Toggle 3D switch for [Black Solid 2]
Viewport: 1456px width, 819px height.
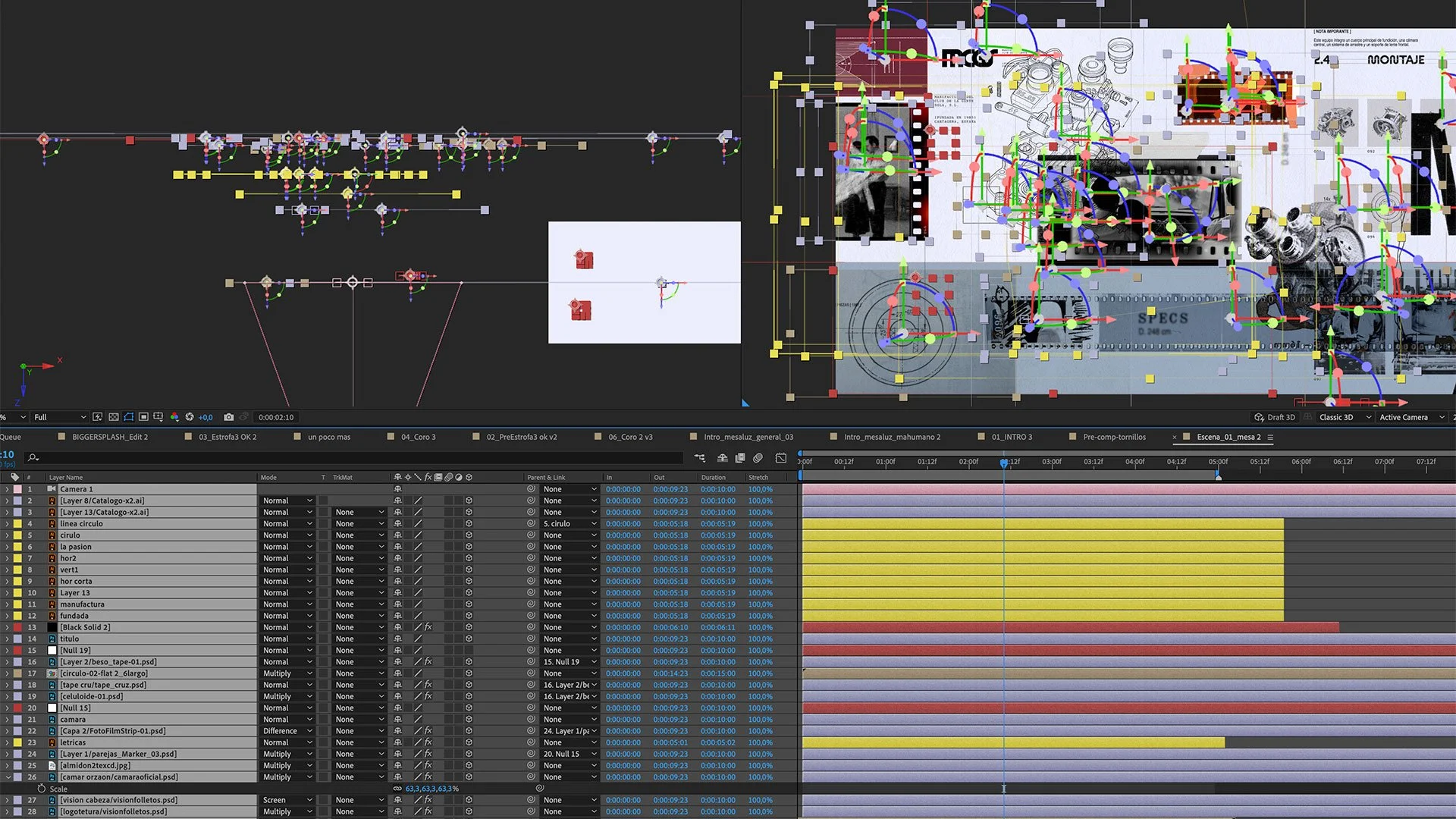469,627
